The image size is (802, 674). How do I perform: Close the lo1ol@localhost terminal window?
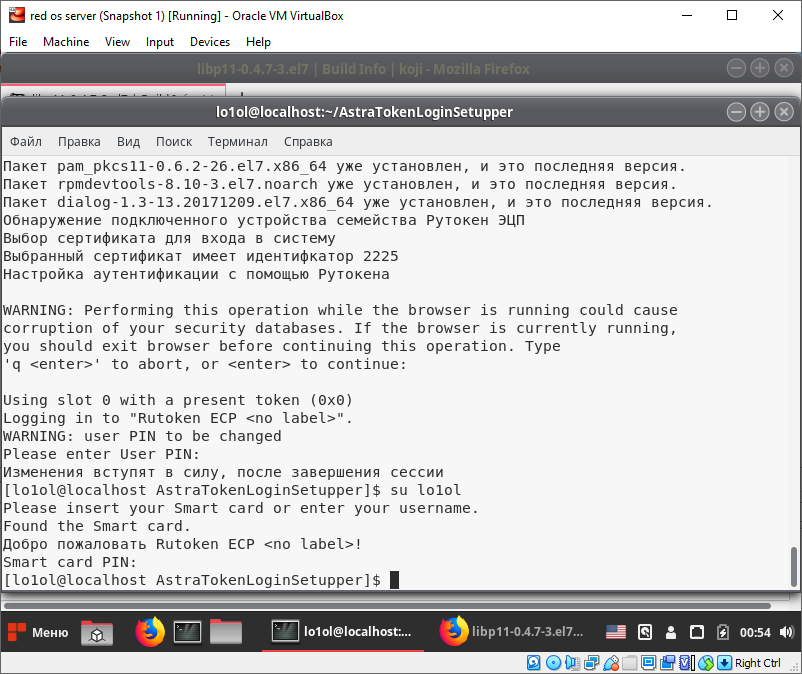coord(784,111)
